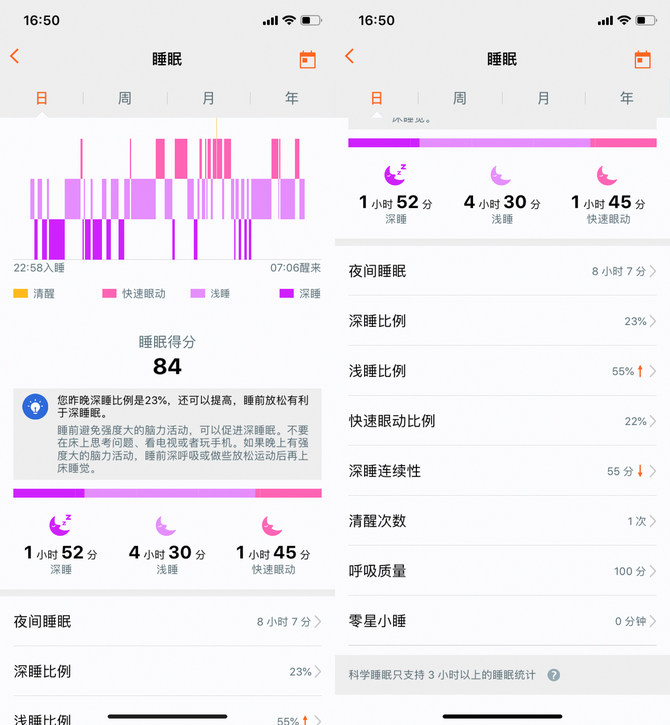This screenshot has width=670, height=725.
Task: Open 深睡连续性 details chevron
Action: coord(652,471)
